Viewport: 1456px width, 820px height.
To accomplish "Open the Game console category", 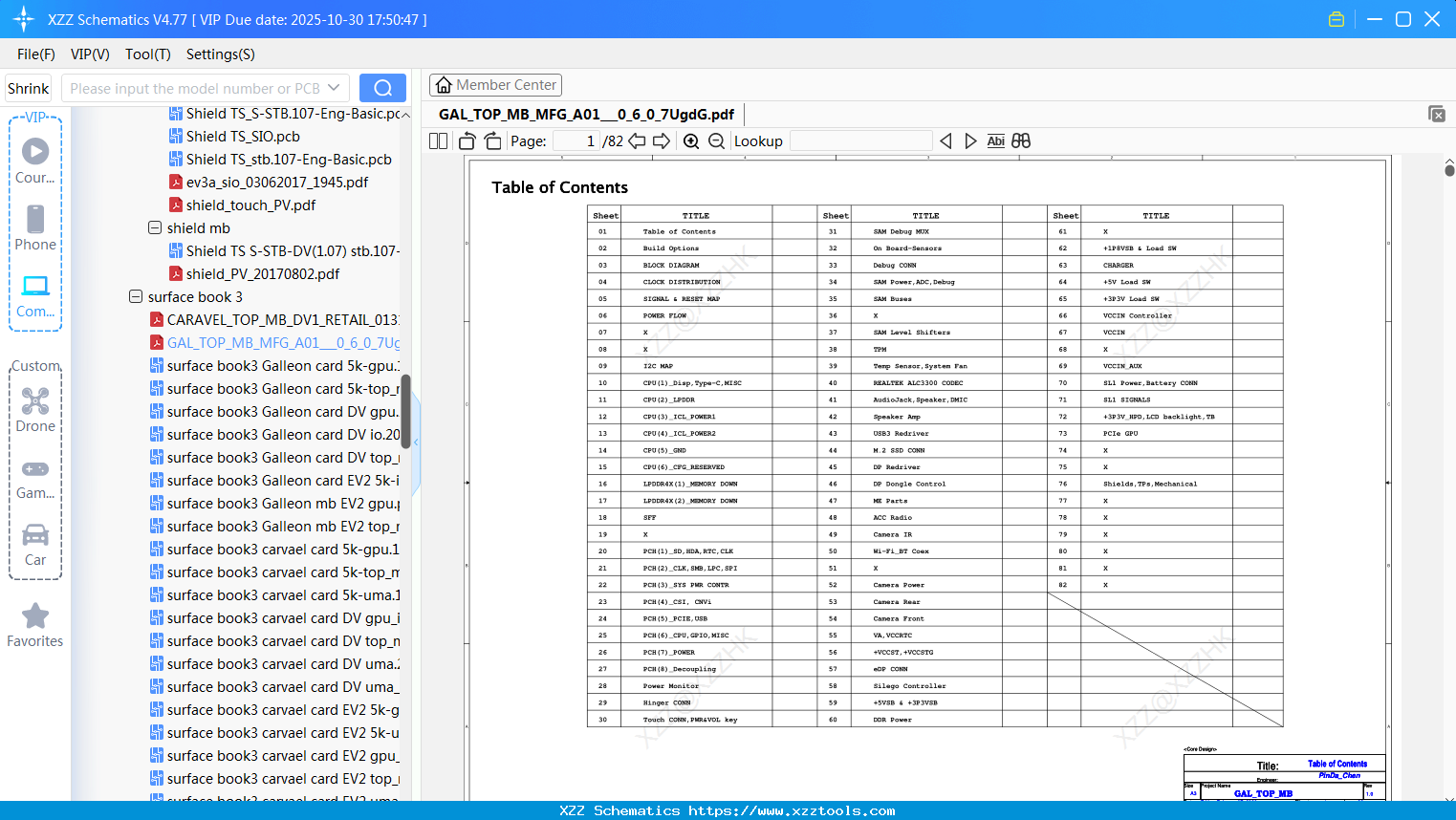I will coord(35,479).
